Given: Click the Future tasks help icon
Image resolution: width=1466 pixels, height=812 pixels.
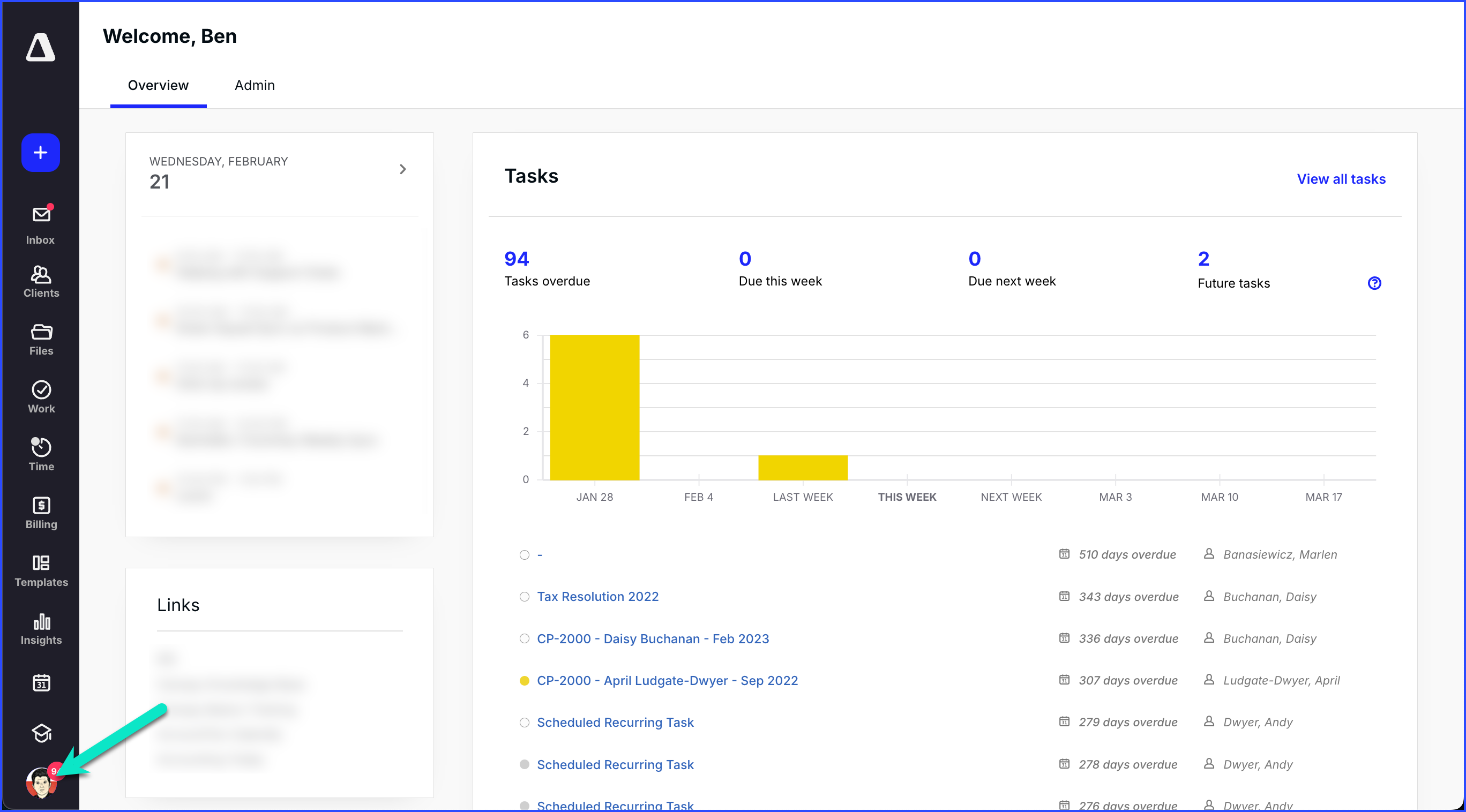Looking at the screenshot, I should click(1374, 283).
